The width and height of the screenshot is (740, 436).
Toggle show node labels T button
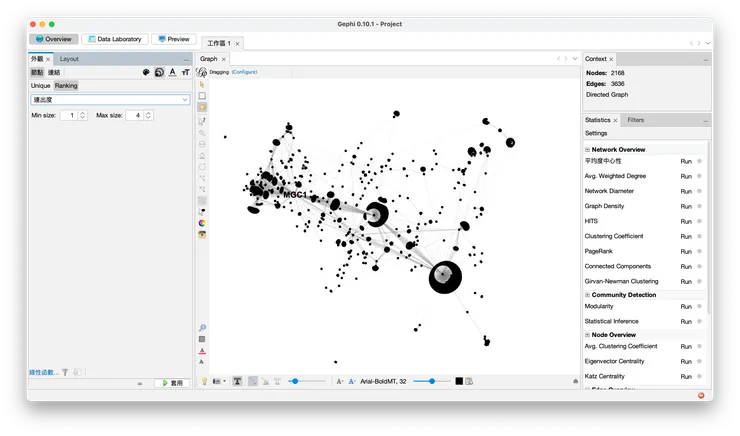point(237,381)
